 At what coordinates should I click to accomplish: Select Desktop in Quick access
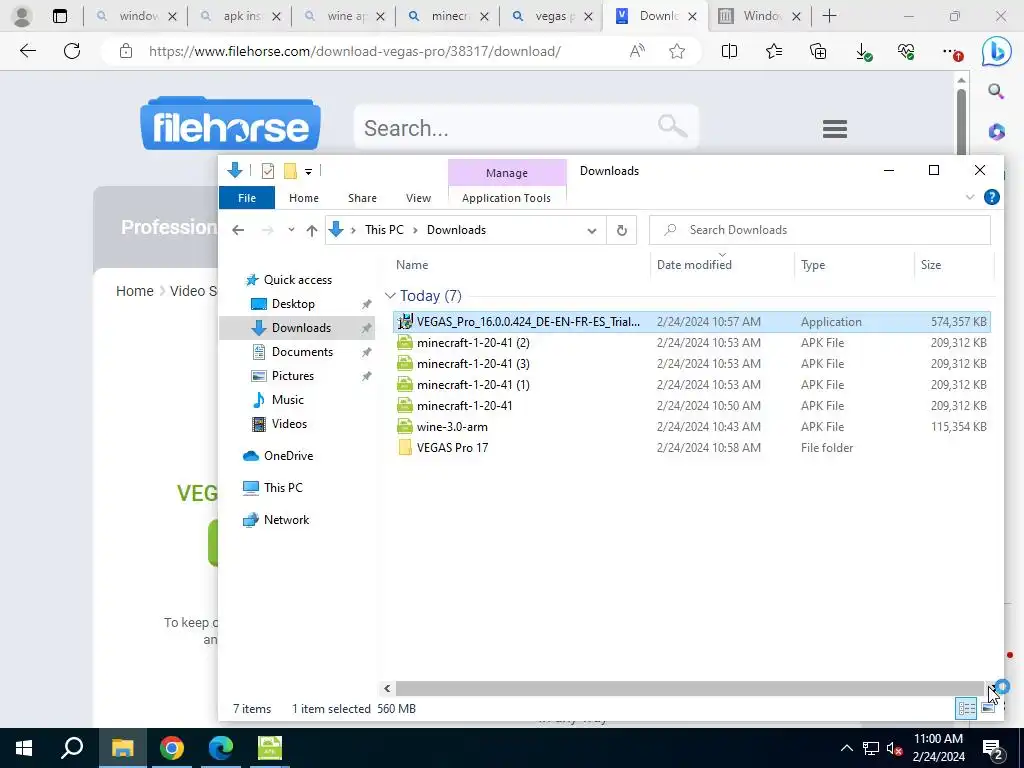pos(293,304)
